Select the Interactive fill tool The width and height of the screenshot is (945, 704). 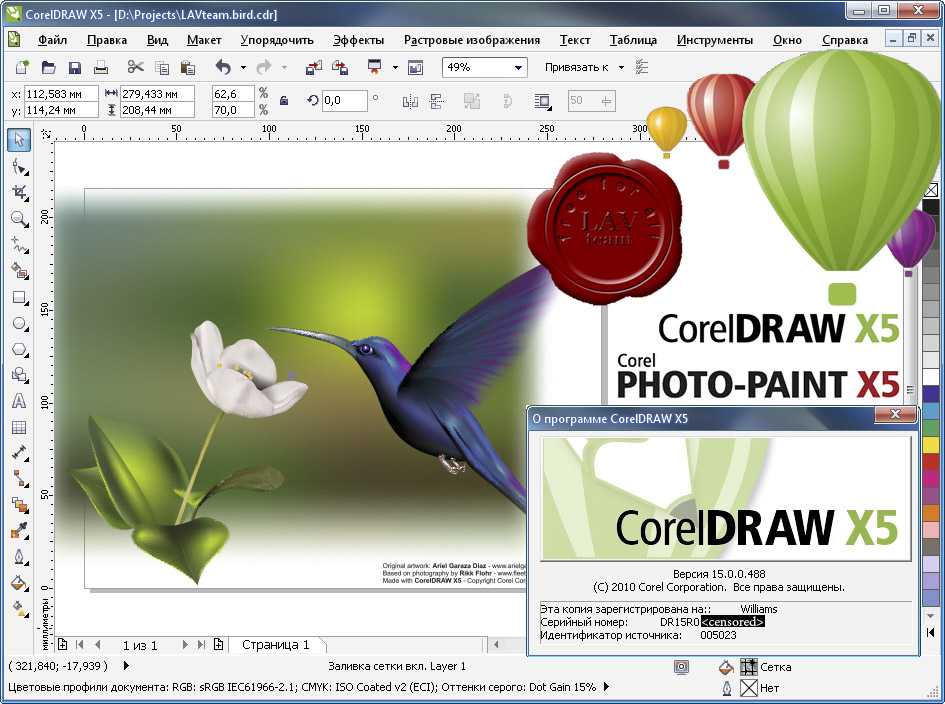click(19, 609)
